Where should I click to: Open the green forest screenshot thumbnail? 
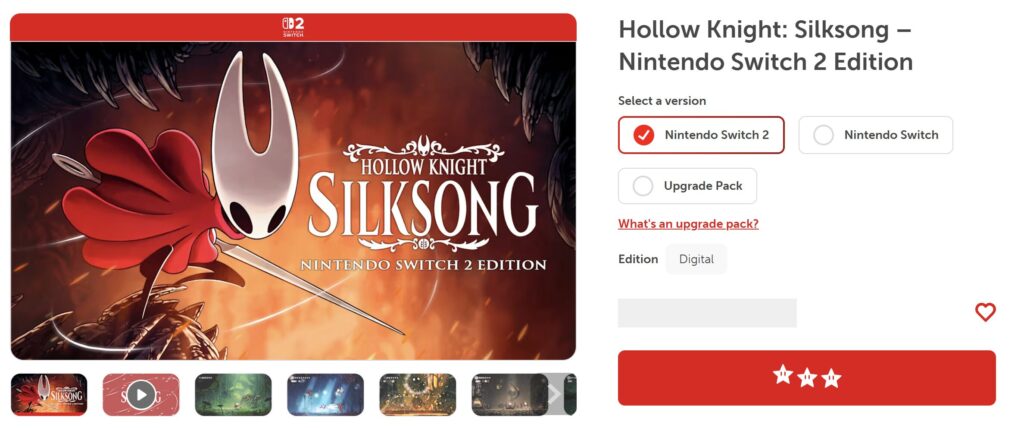233,395
